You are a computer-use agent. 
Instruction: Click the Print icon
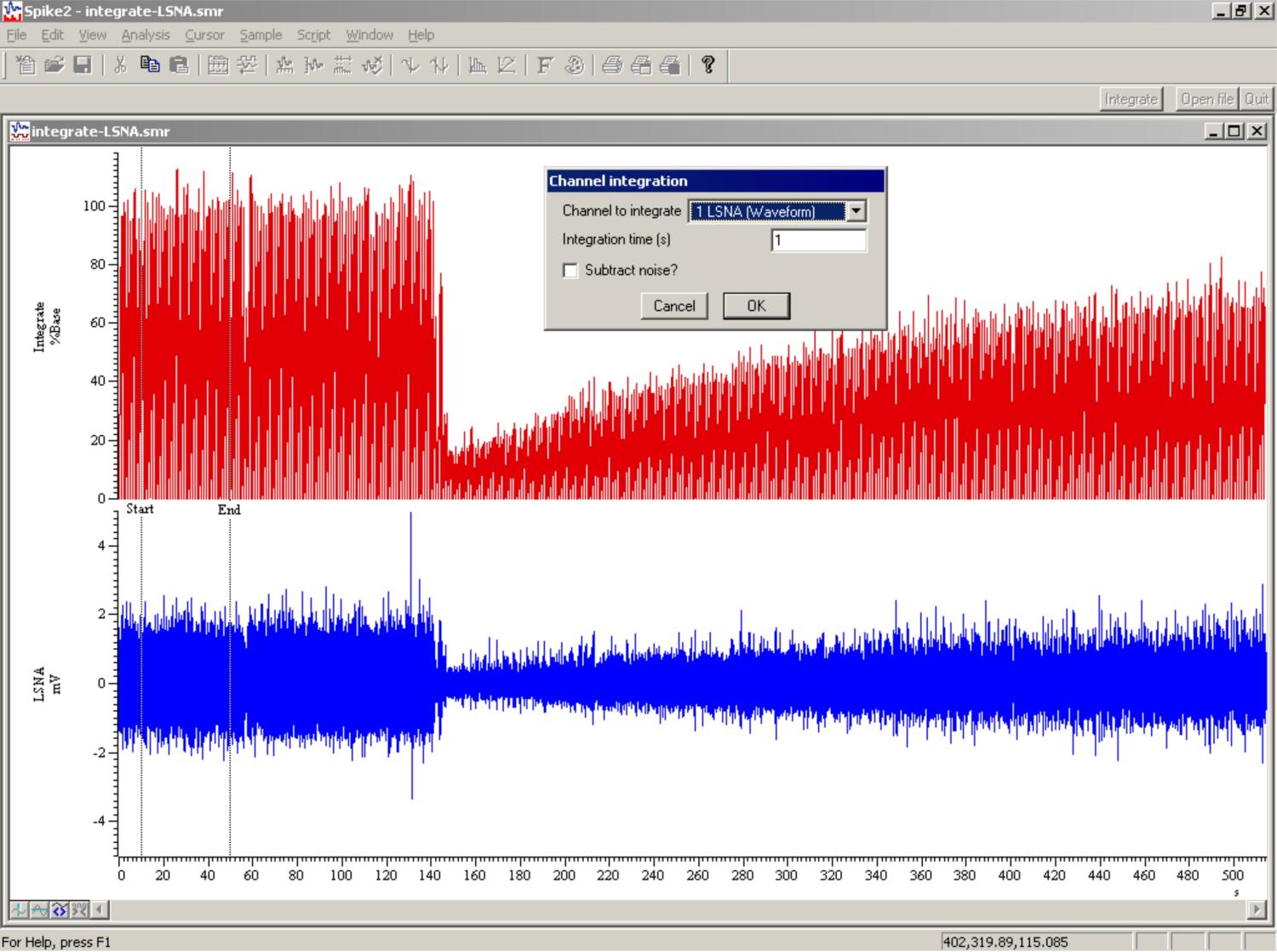click(612, 65)
